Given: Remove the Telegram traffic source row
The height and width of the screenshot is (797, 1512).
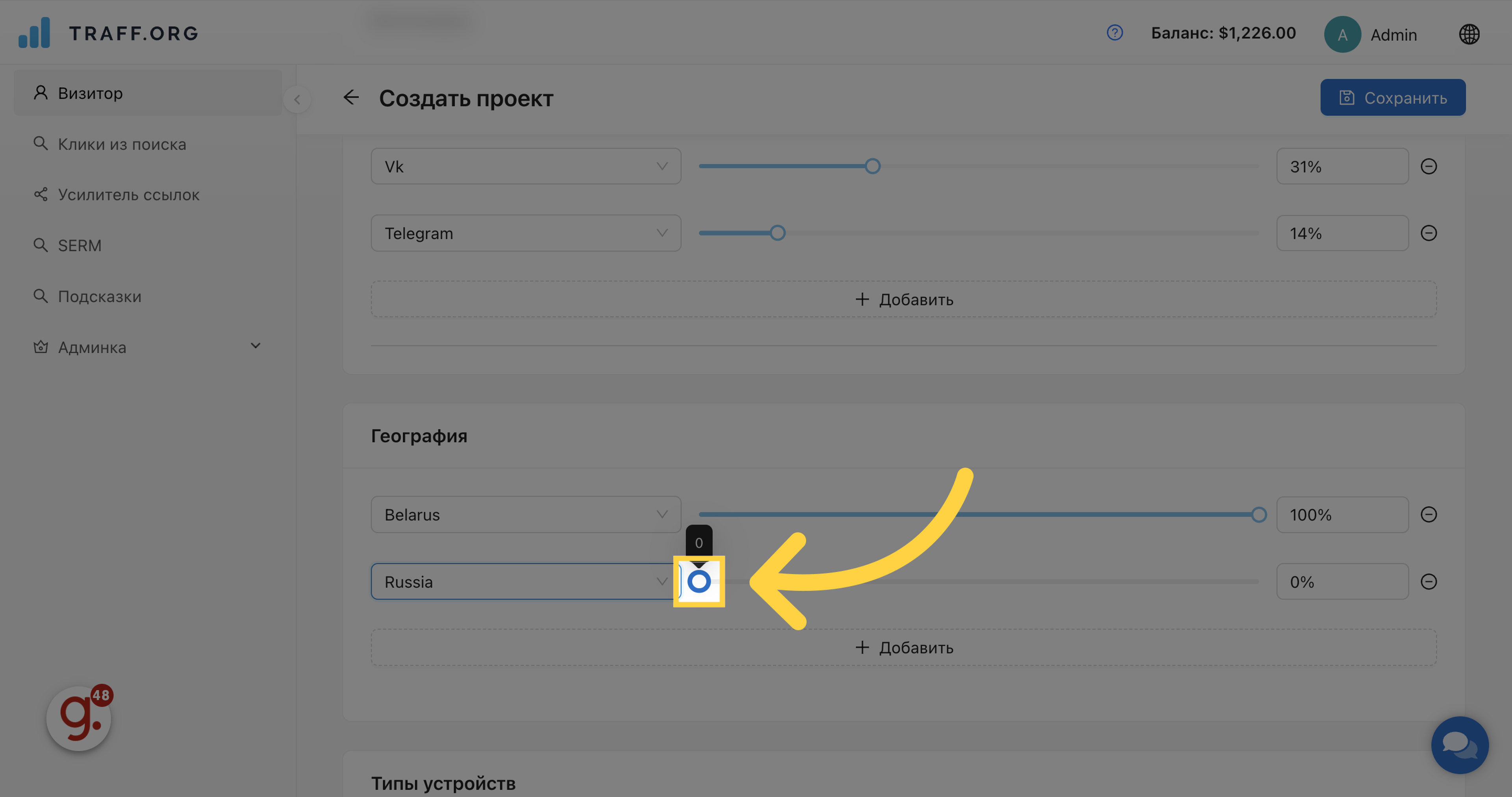Looking at the screenshot, I should [1429, 233].
